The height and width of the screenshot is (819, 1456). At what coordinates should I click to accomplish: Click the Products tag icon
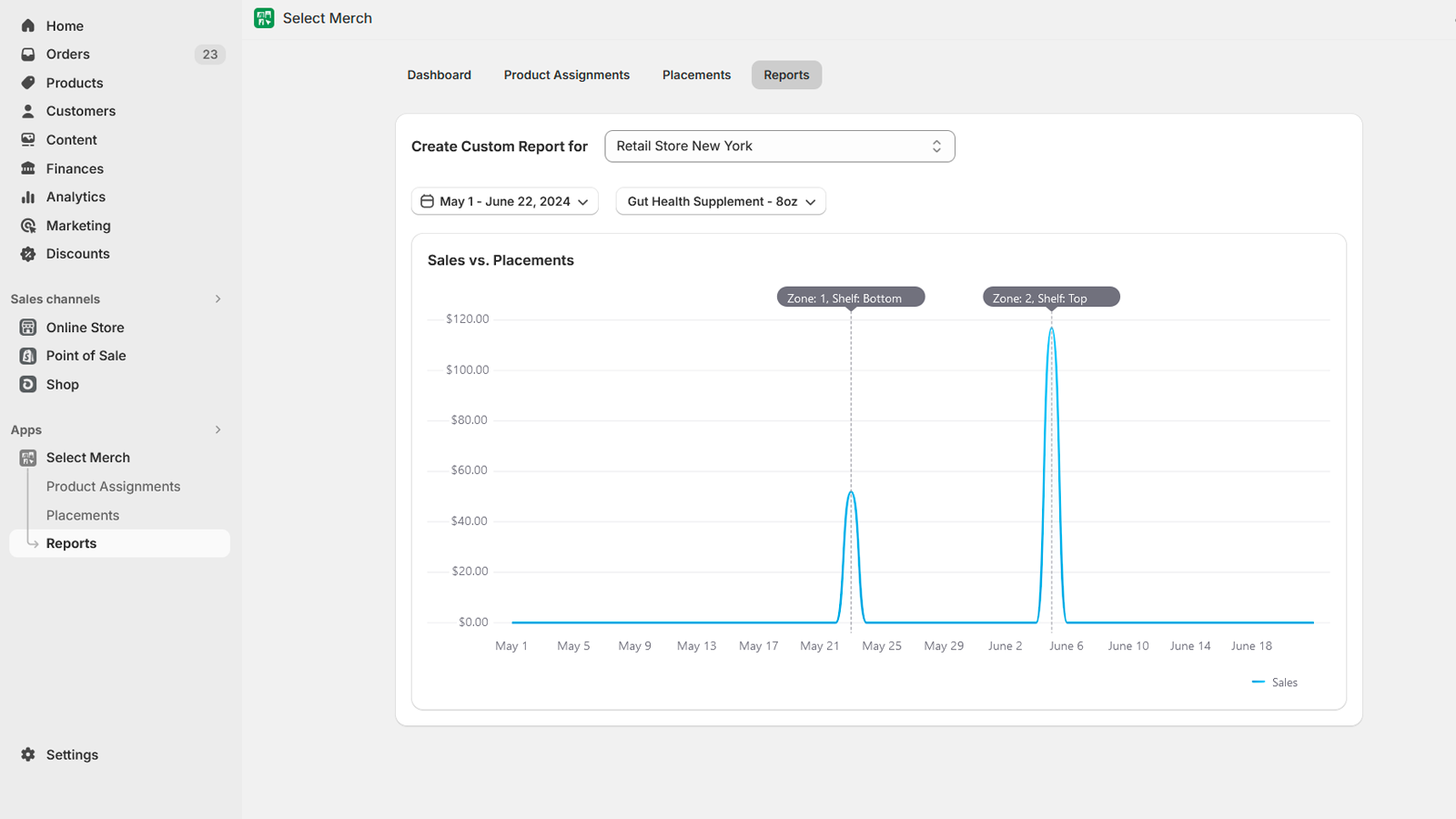pos(28,83)
